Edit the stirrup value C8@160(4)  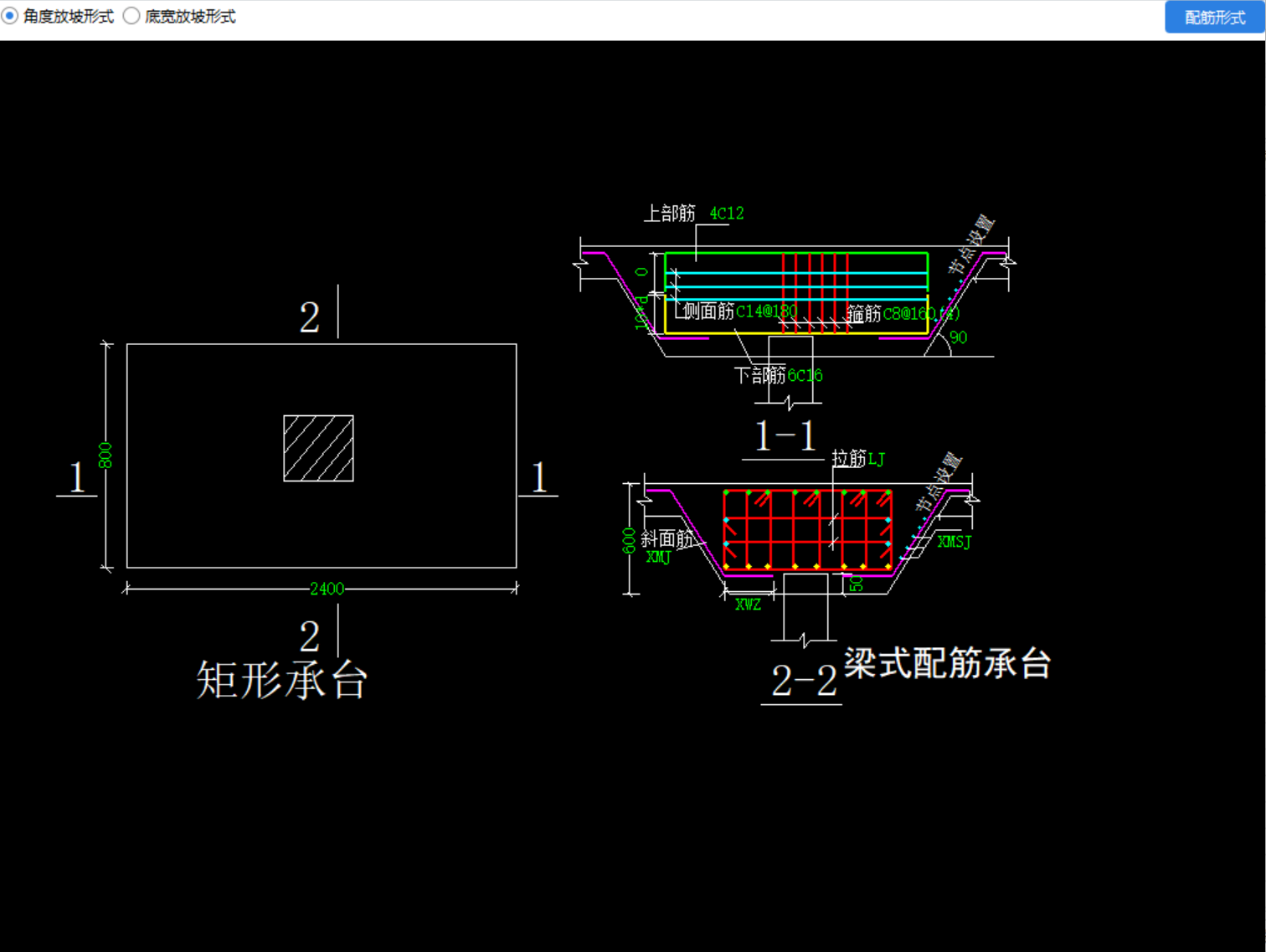click(x=921, y=314)
